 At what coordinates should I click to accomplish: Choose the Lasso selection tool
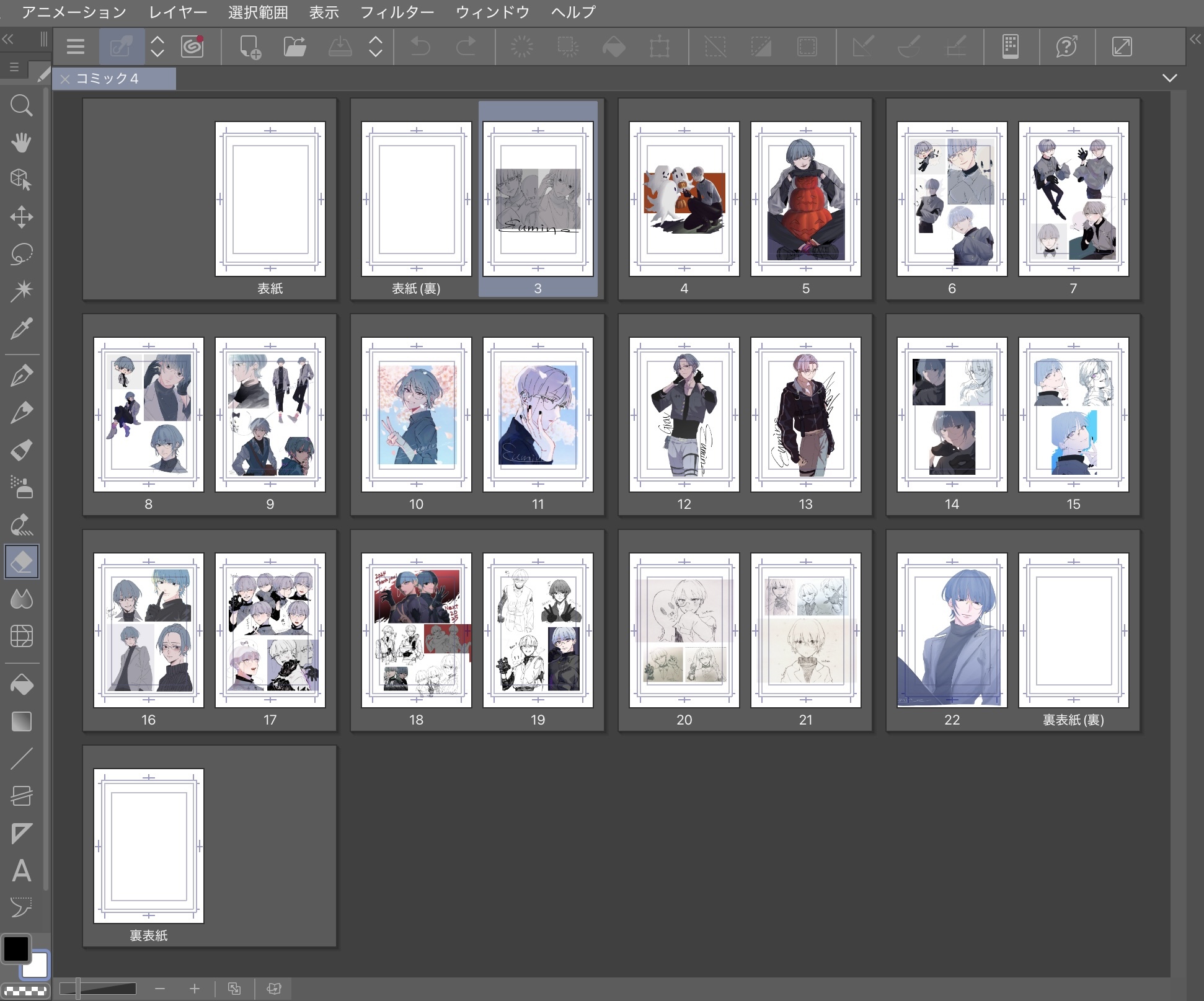(x=21, y=254)
